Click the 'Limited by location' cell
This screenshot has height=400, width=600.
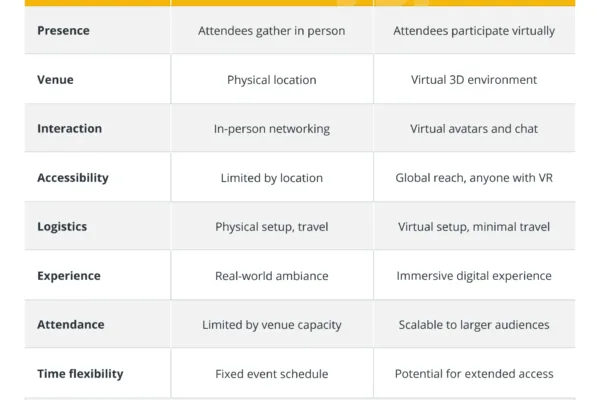[272, 178]
